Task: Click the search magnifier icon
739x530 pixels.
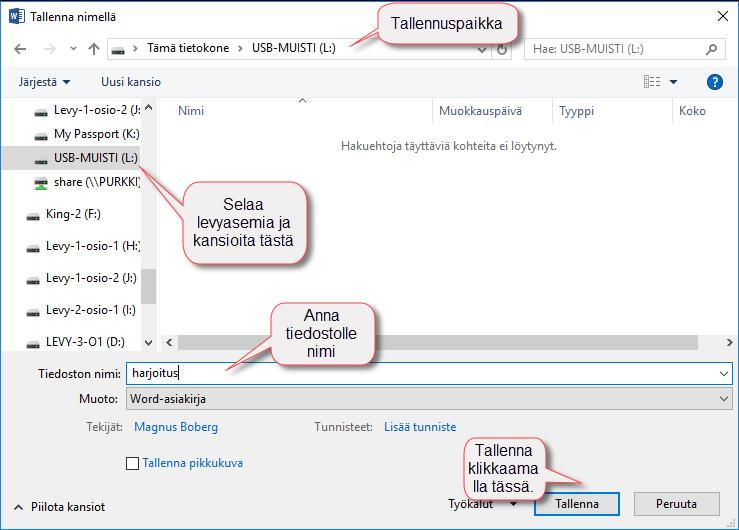Action: (711, 49)
